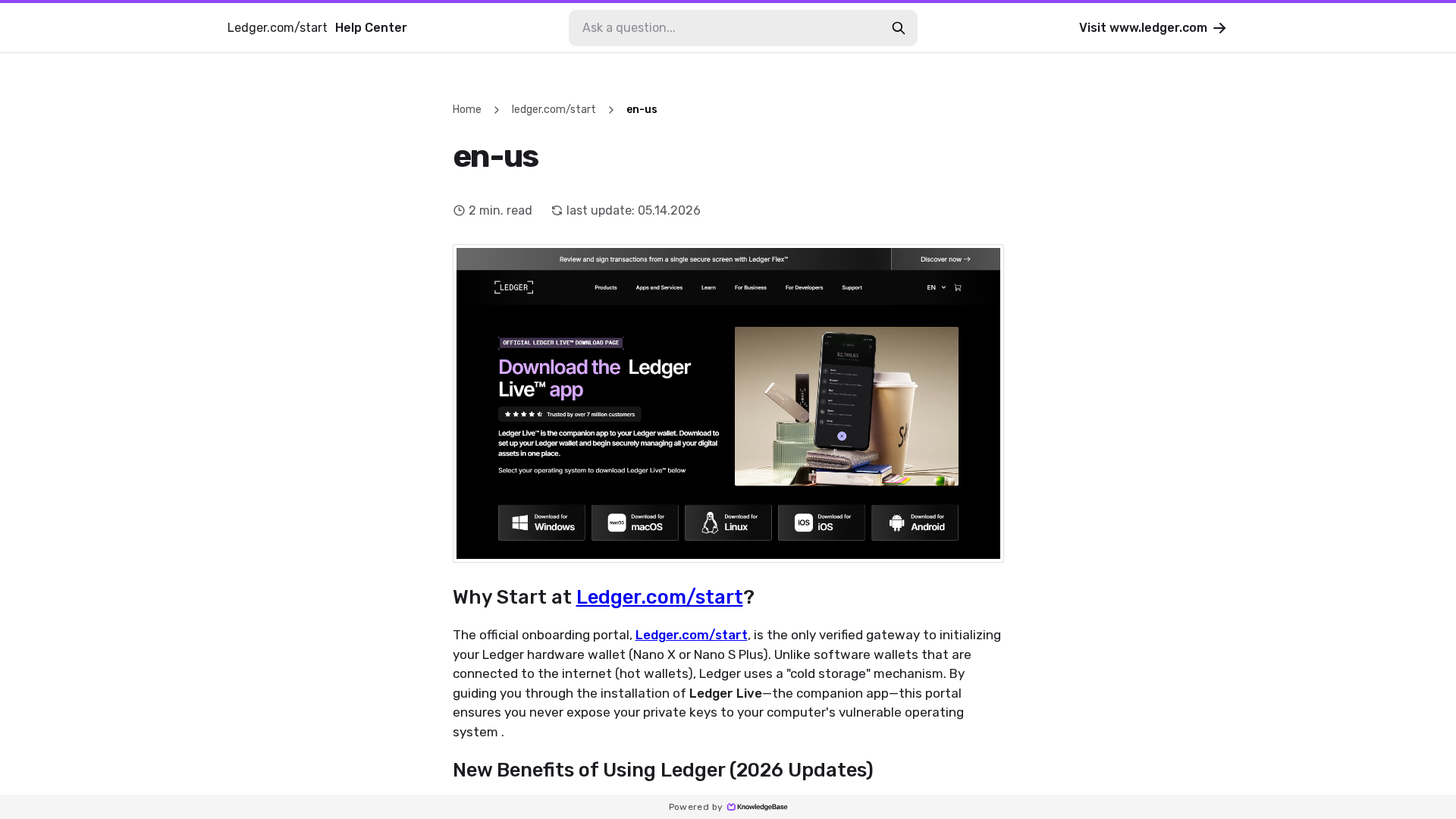
Task: Go to Home breadcrumb
Action: [x=467, y=110]
